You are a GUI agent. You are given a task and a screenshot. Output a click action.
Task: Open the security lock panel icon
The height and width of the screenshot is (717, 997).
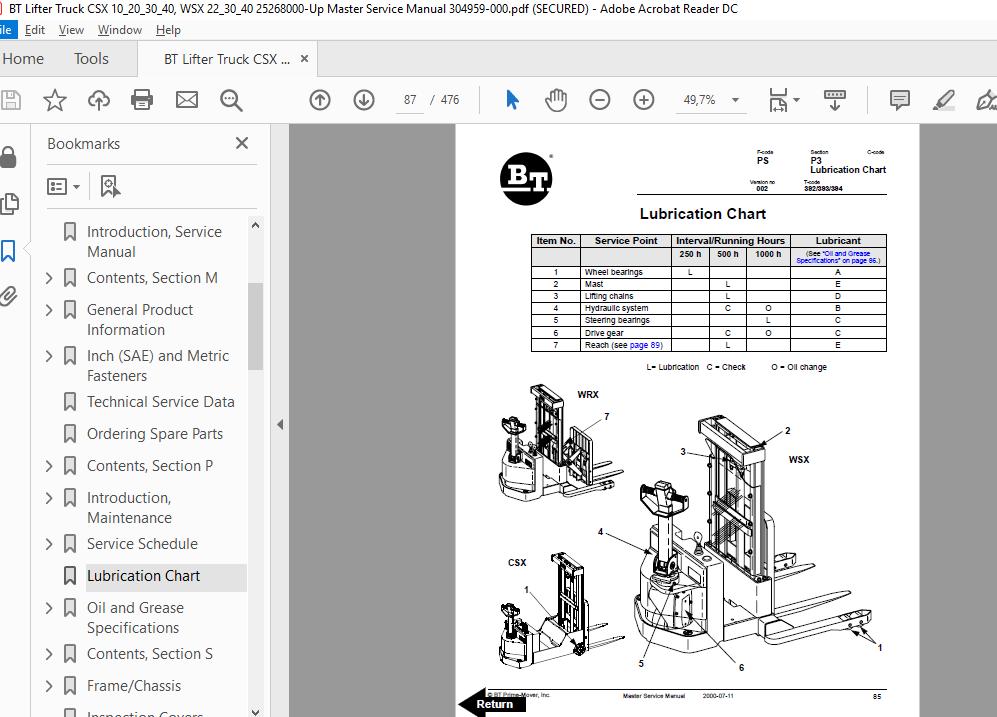pos(9,157)
